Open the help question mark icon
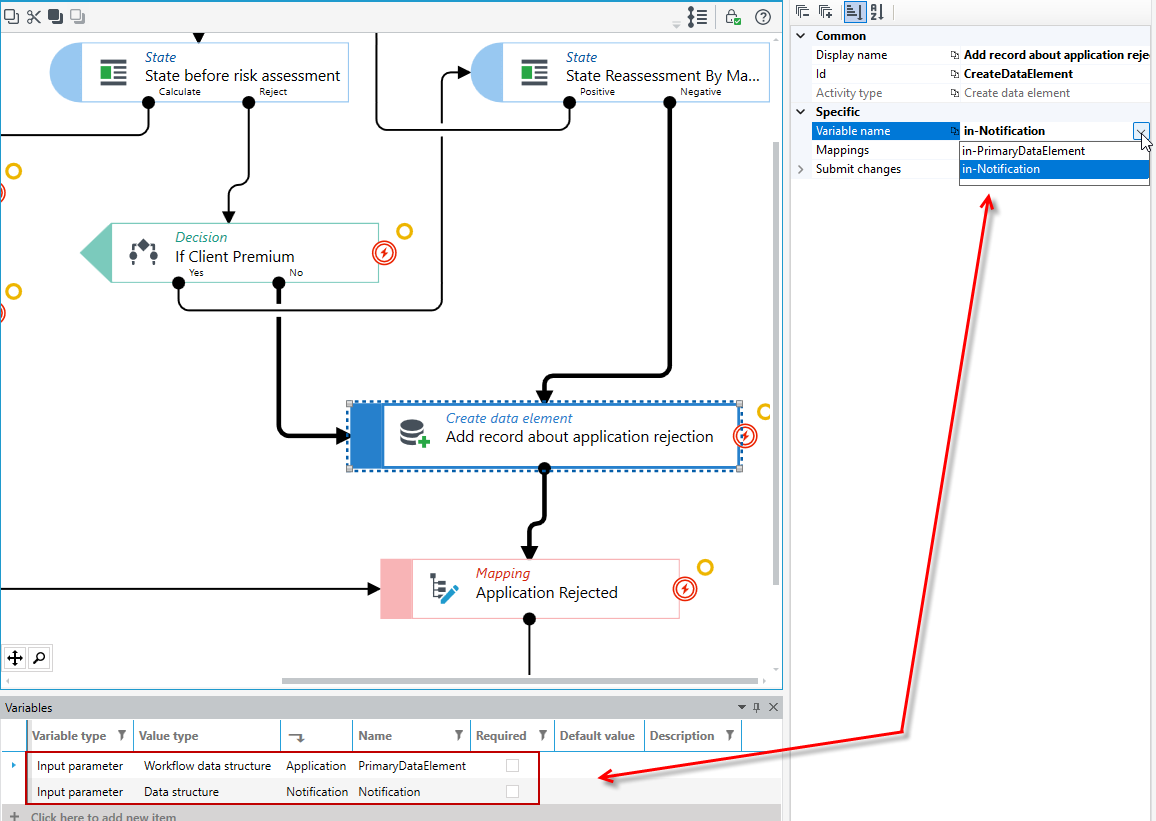Image resolution: width=1156 pixels, height=821 pixels. 763,17
